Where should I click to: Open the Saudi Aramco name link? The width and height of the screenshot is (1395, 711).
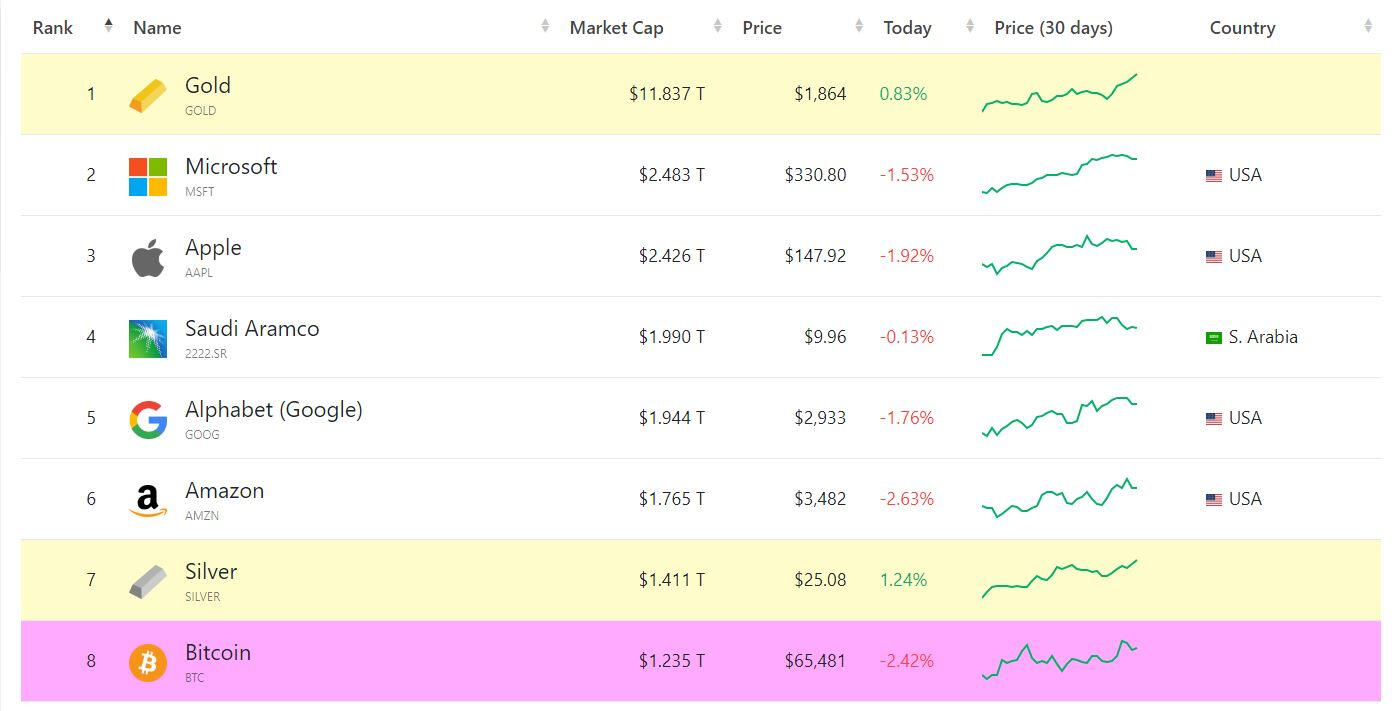pos(252,329)
